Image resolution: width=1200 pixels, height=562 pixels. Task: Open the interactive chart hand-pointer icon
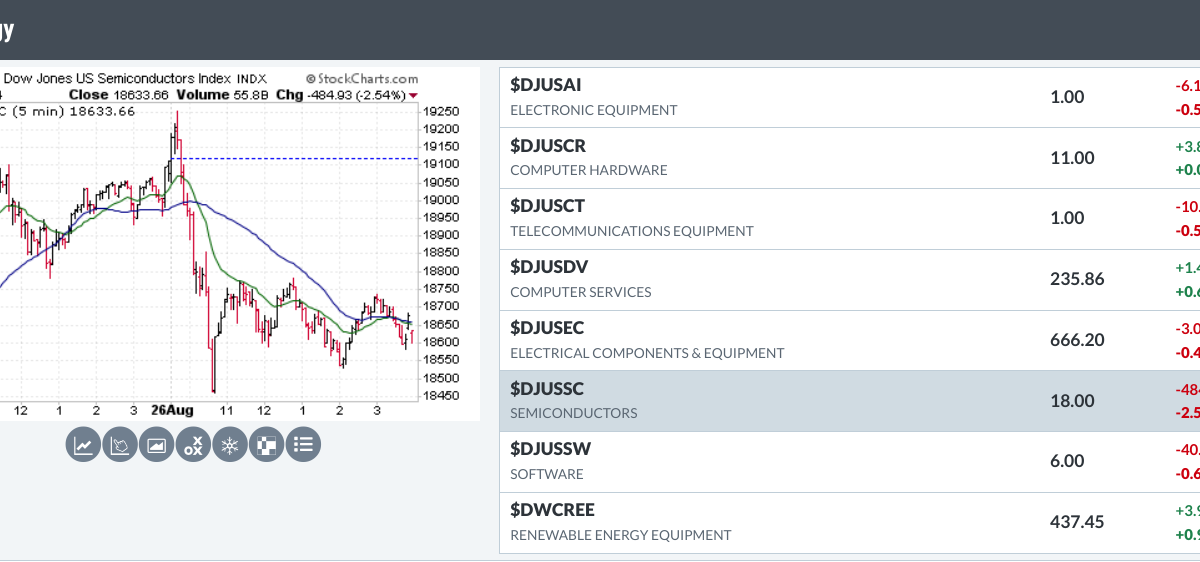point(120,445)
